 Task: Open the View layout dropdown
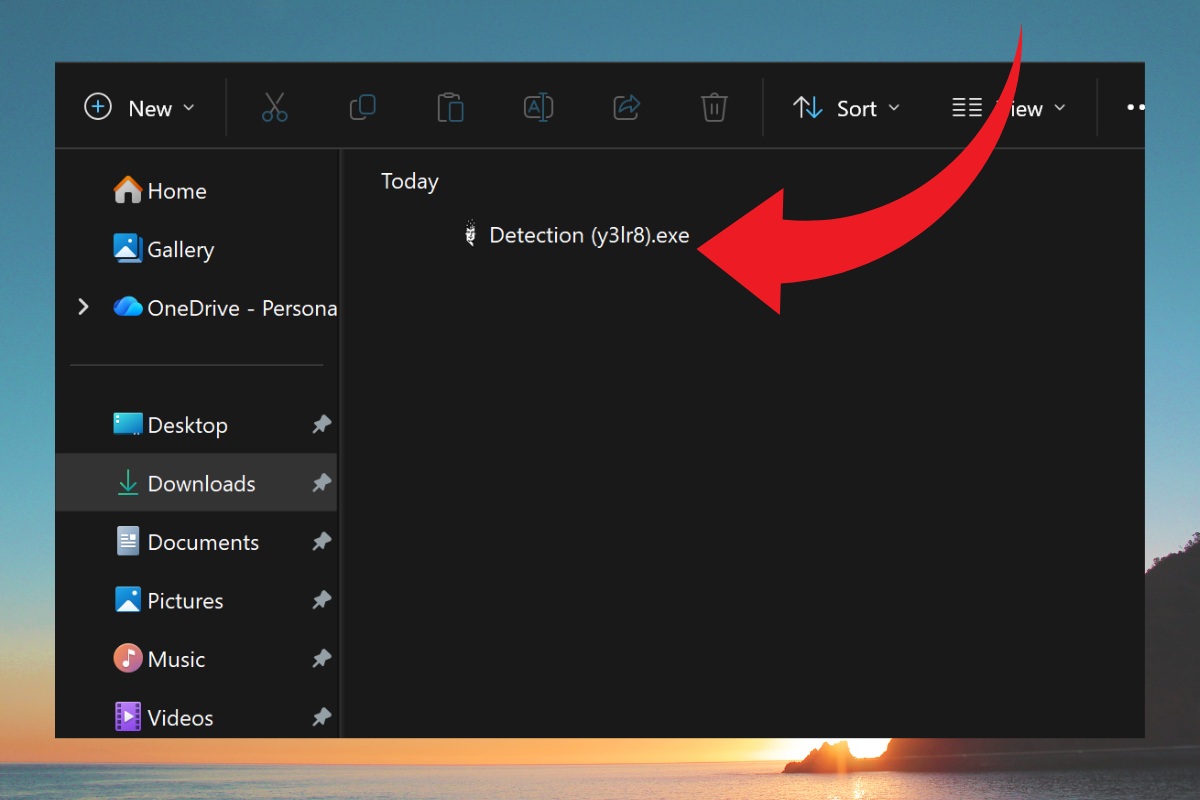click(1008, 108)
